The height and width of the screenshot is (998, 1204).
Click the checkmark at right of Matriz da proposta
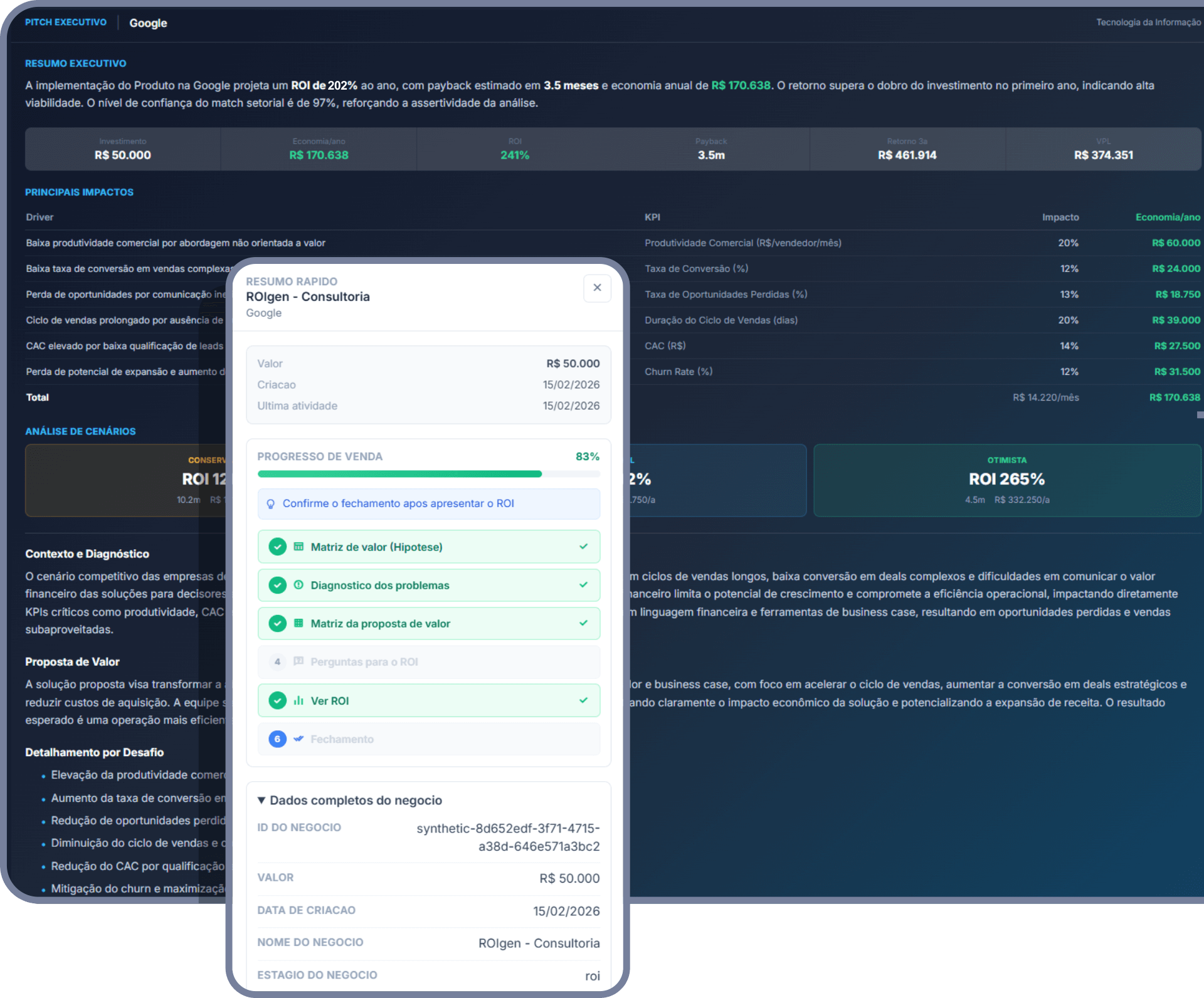[583, 623]
